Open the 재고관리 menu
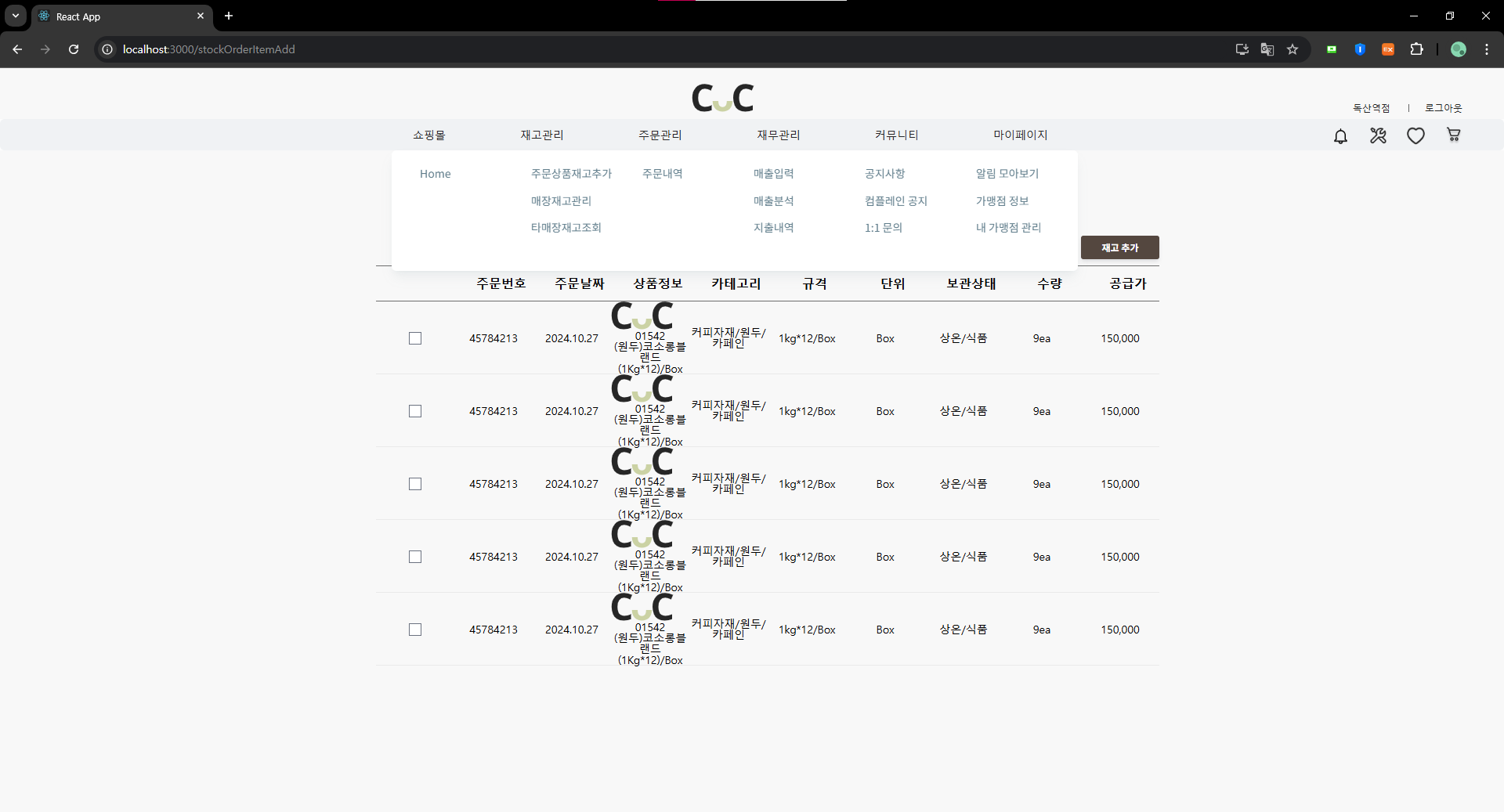This screenshot has height=812, width=1504. [542, 135]
